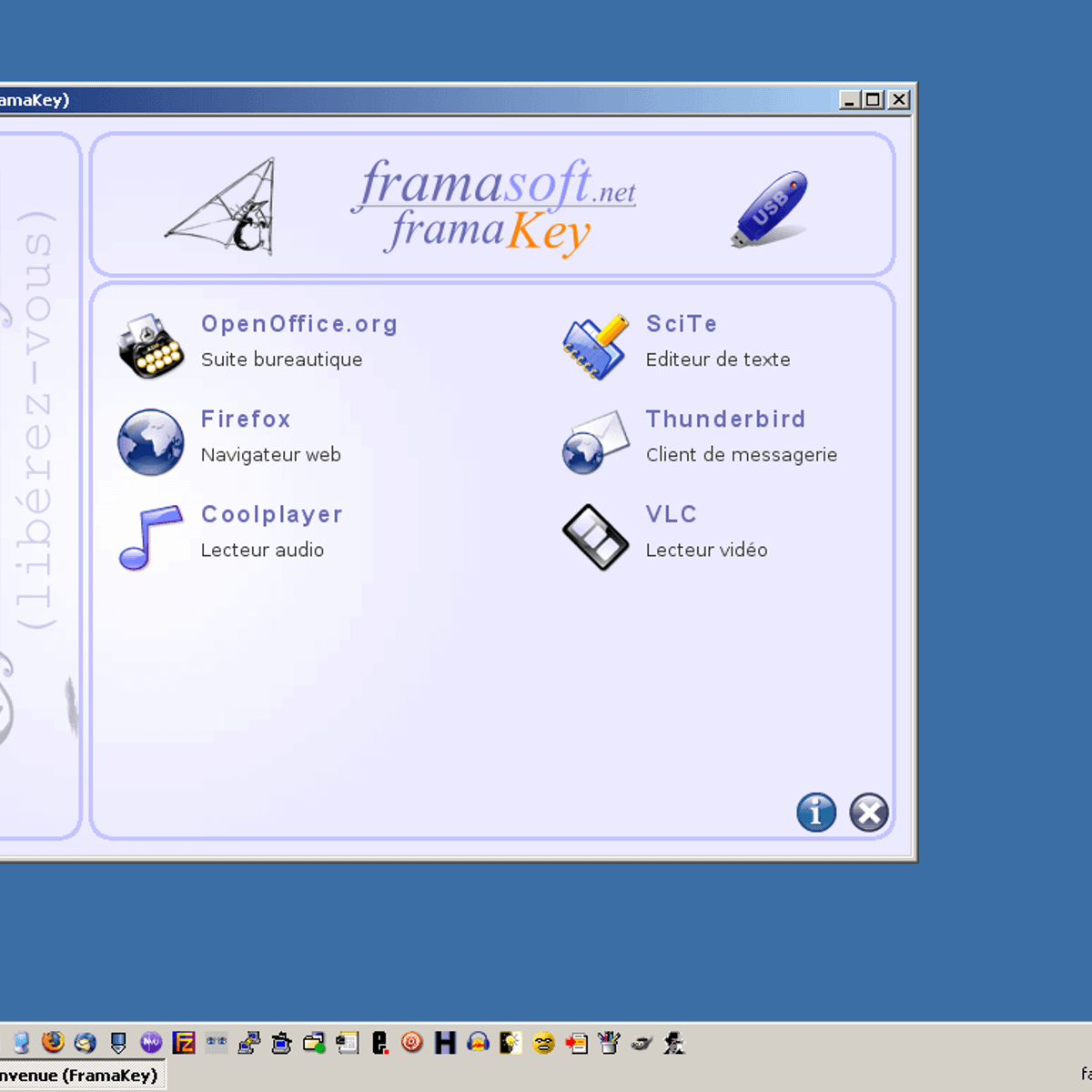
Task: Click the Coolplayer title link
Action: click(272, 514)
